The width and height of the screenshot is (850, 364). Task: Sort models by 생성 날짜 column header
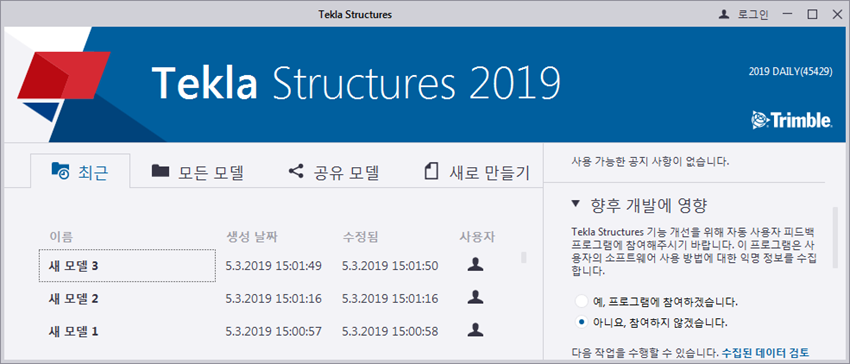point(252,237)
